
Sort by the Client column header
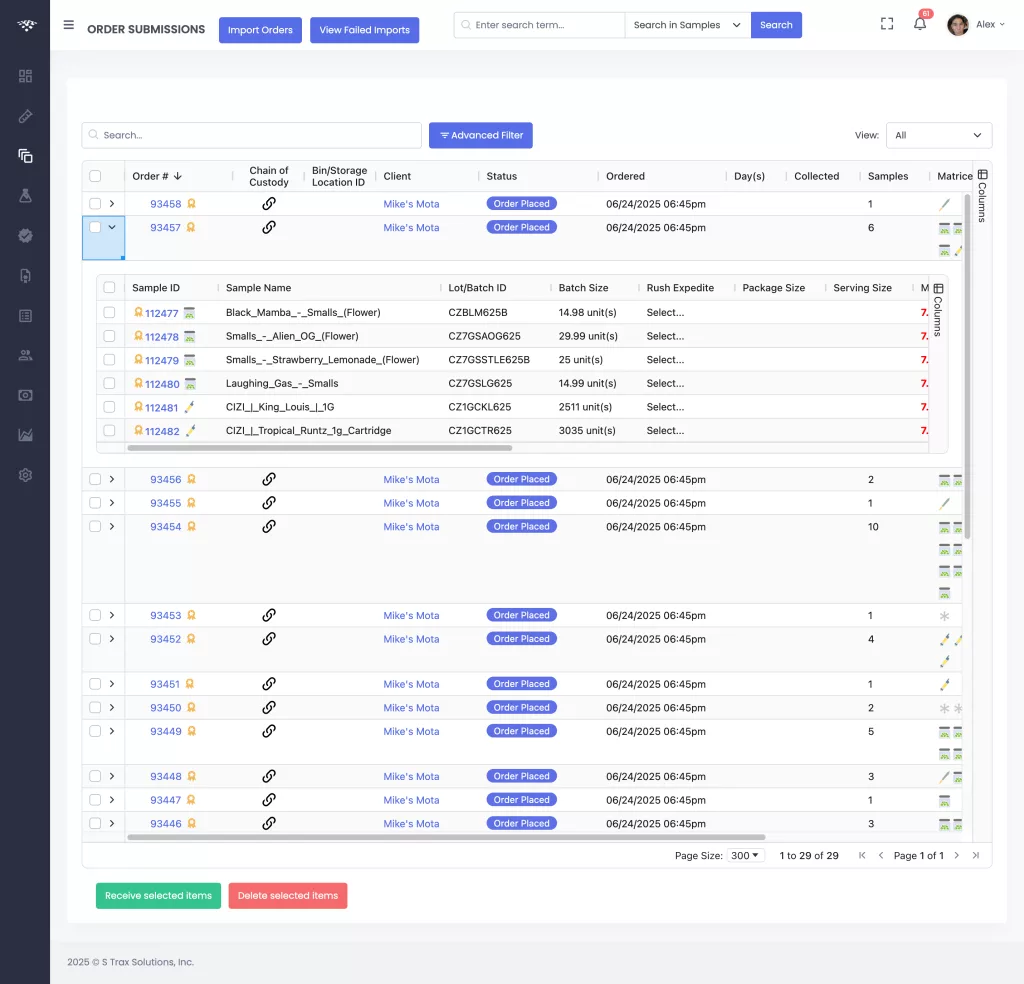(397, 176)
